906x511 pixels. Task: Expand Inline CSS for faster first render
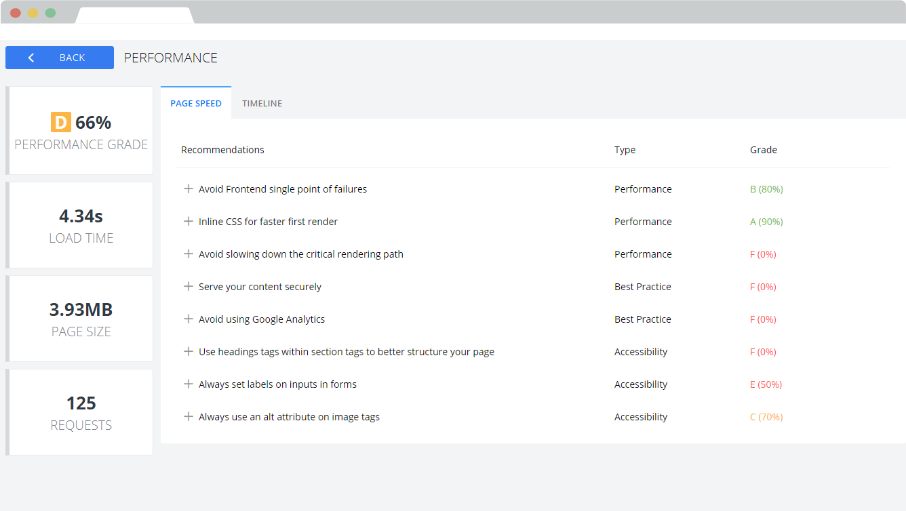(188, 221)
